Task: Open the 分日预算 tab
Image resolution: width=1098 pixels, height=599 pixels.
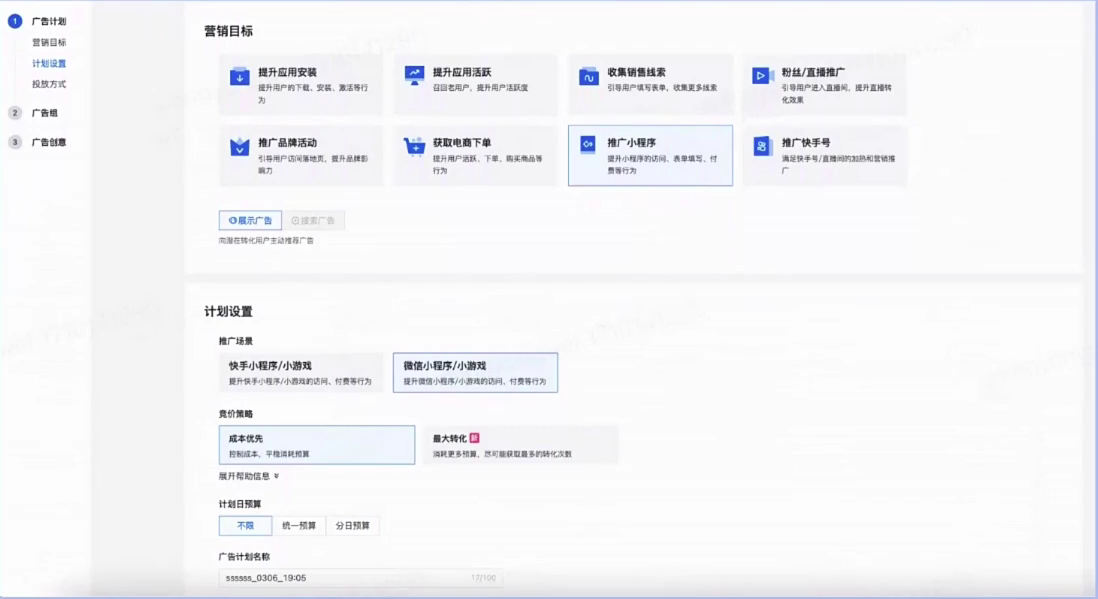Action: (x=353, y=524)
